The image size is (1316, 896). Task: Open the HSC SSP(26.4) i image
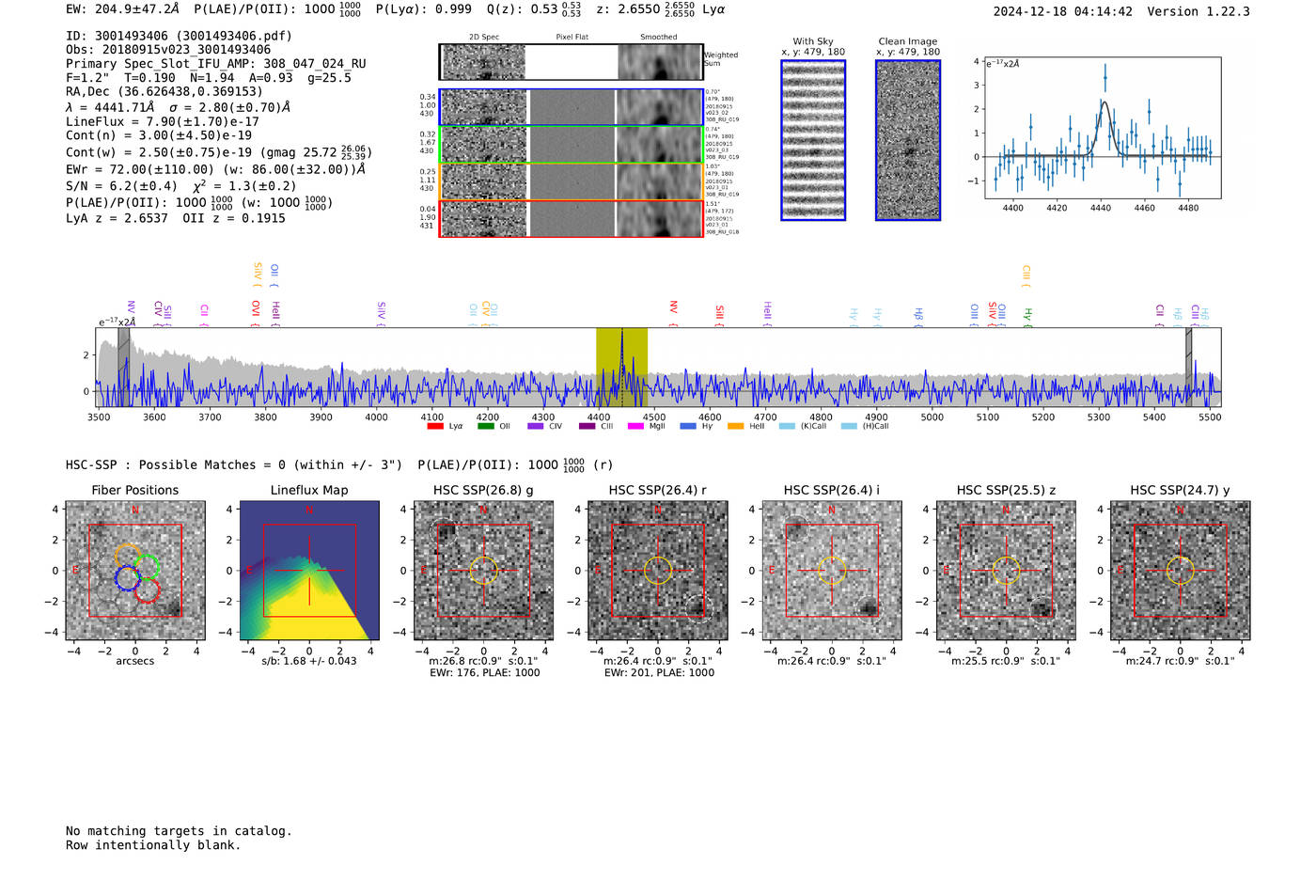(x=832, y=571)
